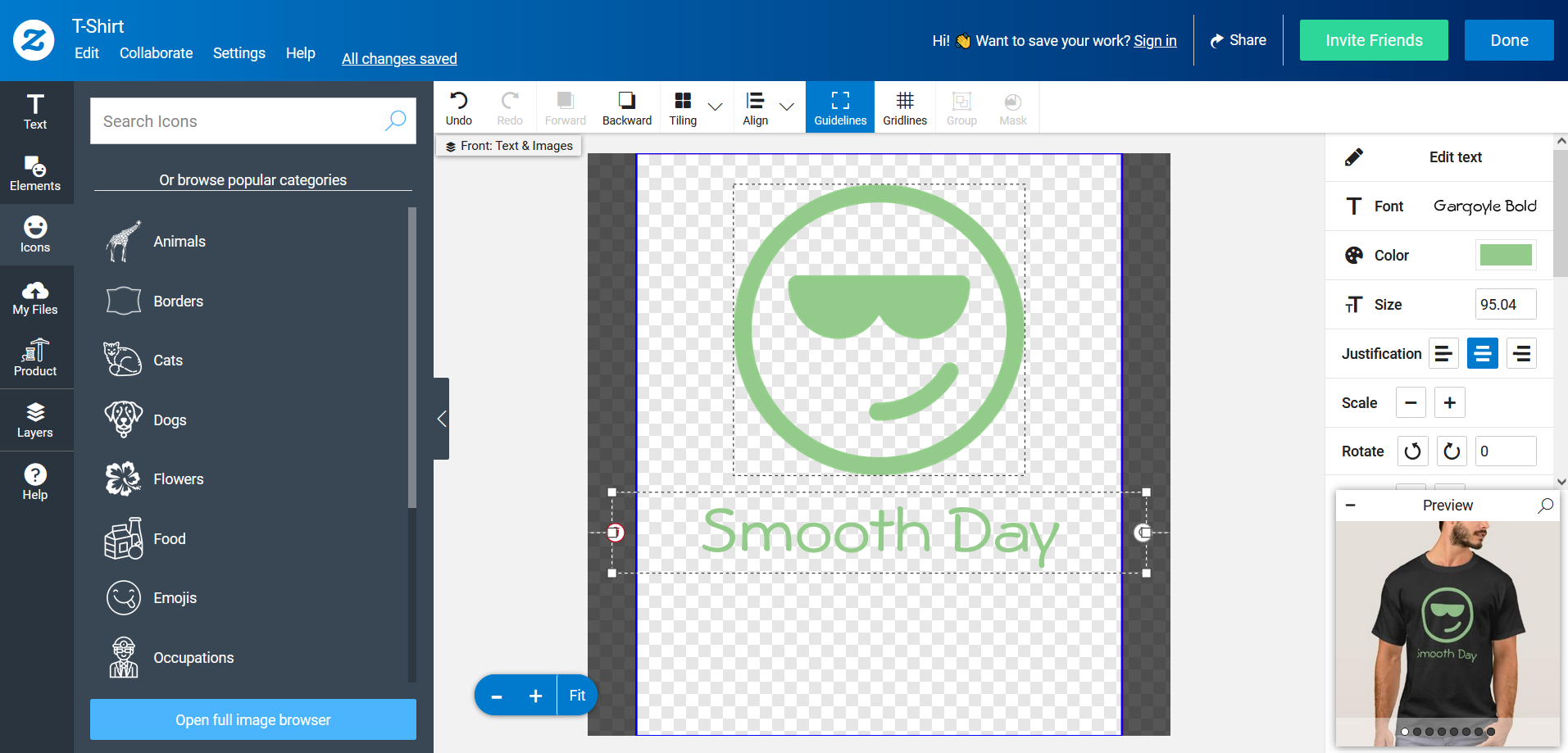Click the Invite Friends button

pos(1373,40)
